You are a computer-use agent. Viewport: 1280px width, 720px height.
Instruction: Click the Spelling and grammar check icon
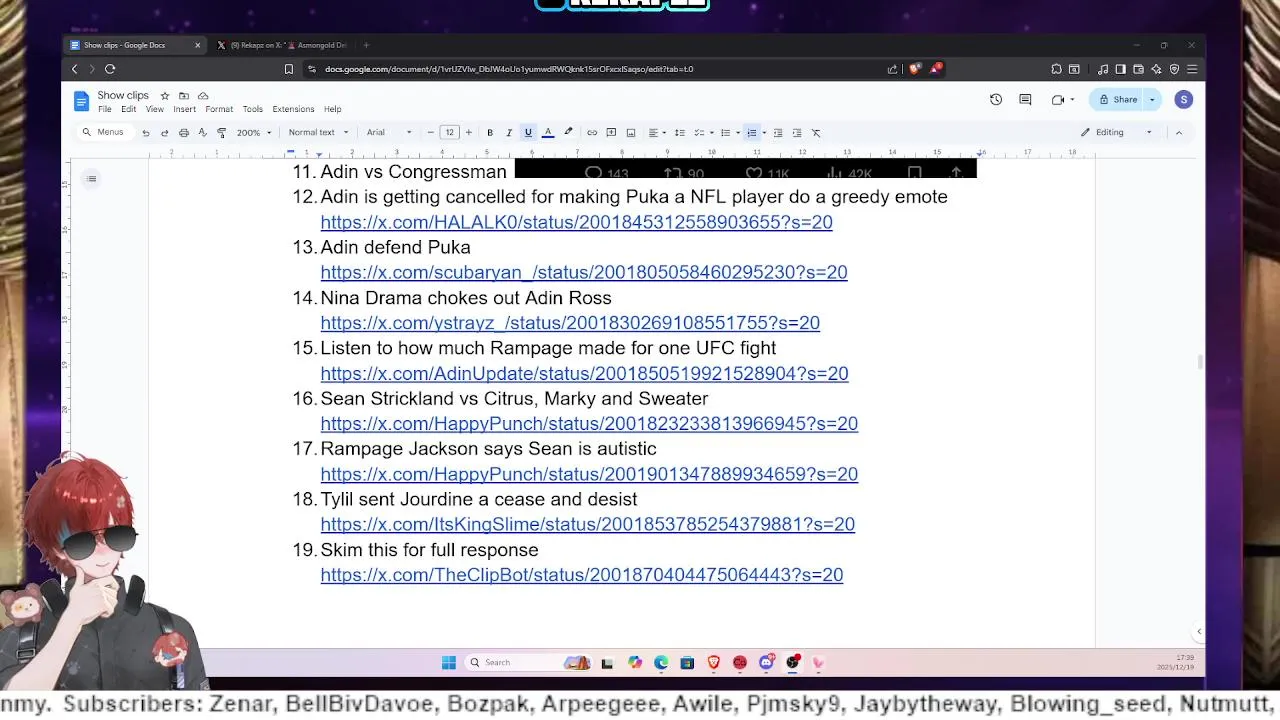[x=203, y=133]
